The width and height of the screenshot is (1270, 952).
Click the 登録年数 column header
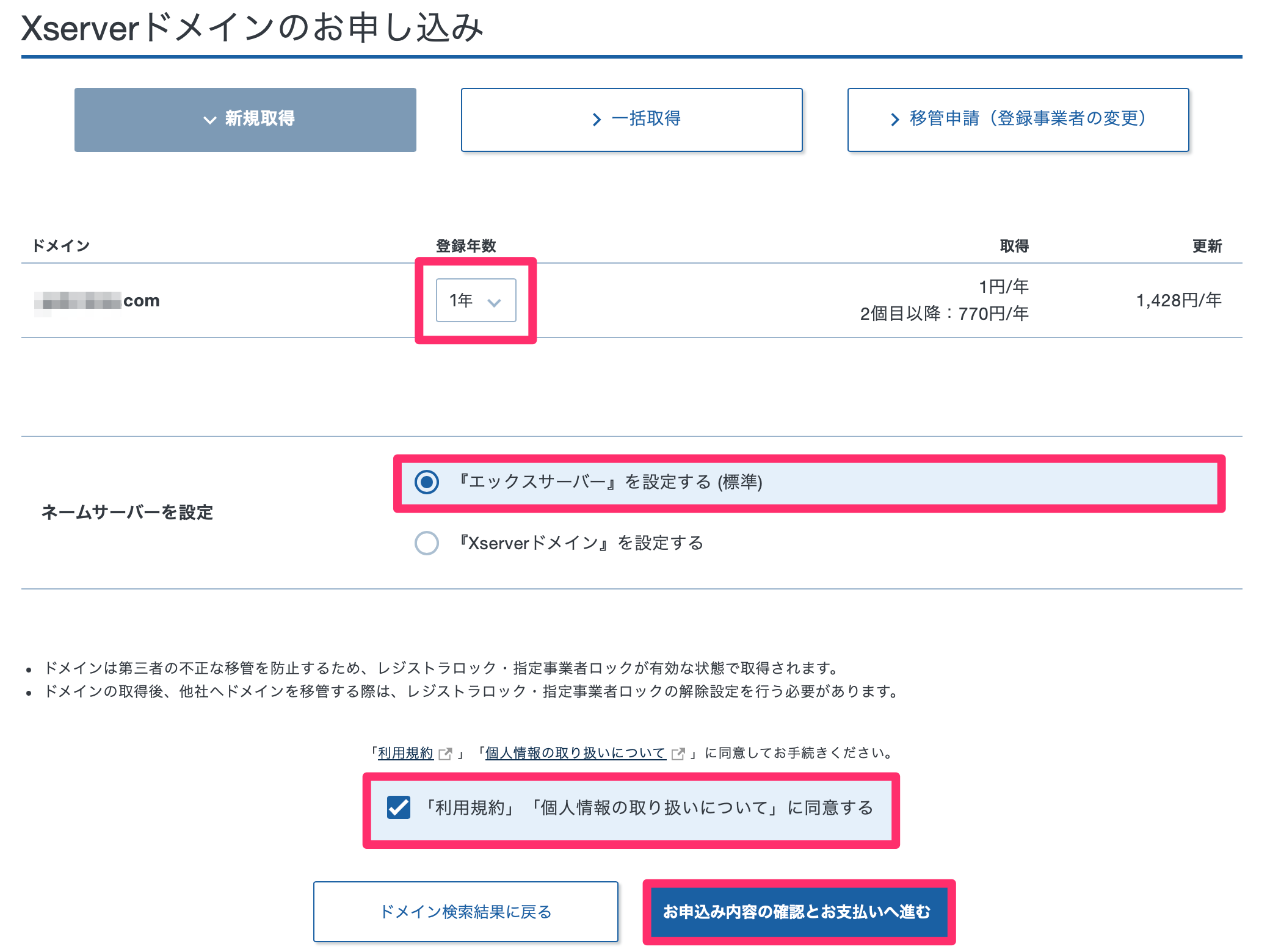(x=466, y=246)
